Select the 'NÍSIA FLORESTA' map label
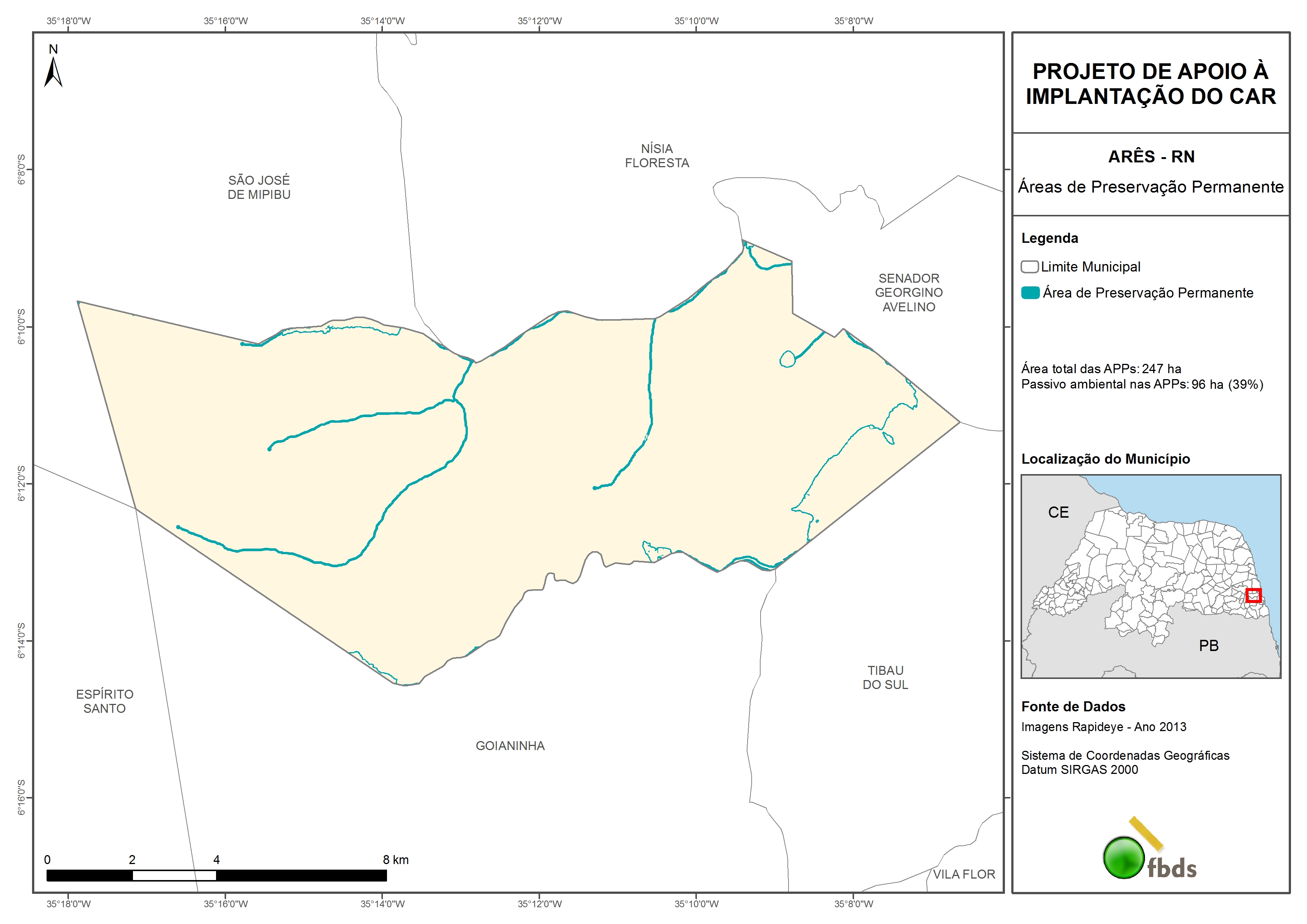Viewport: 1307px width, 924px height. tap(657, 156)
